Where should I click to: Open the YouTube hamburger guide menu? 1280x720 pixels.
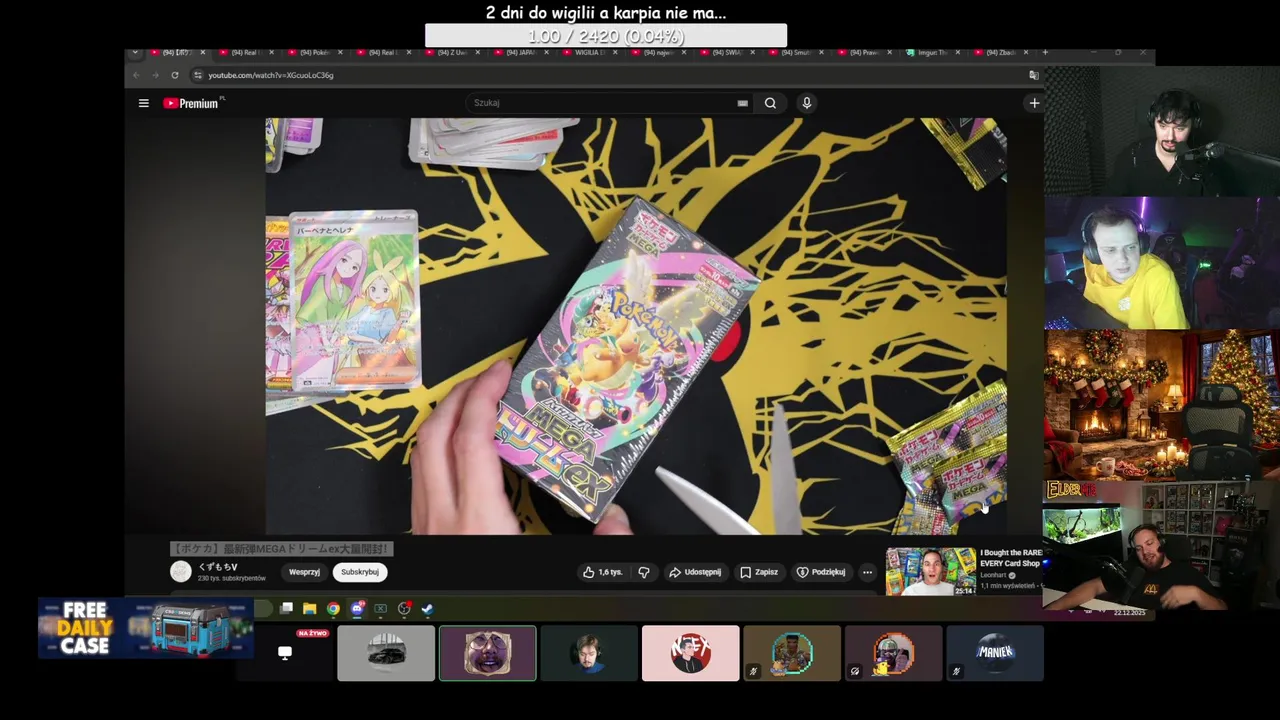(144, 103)
